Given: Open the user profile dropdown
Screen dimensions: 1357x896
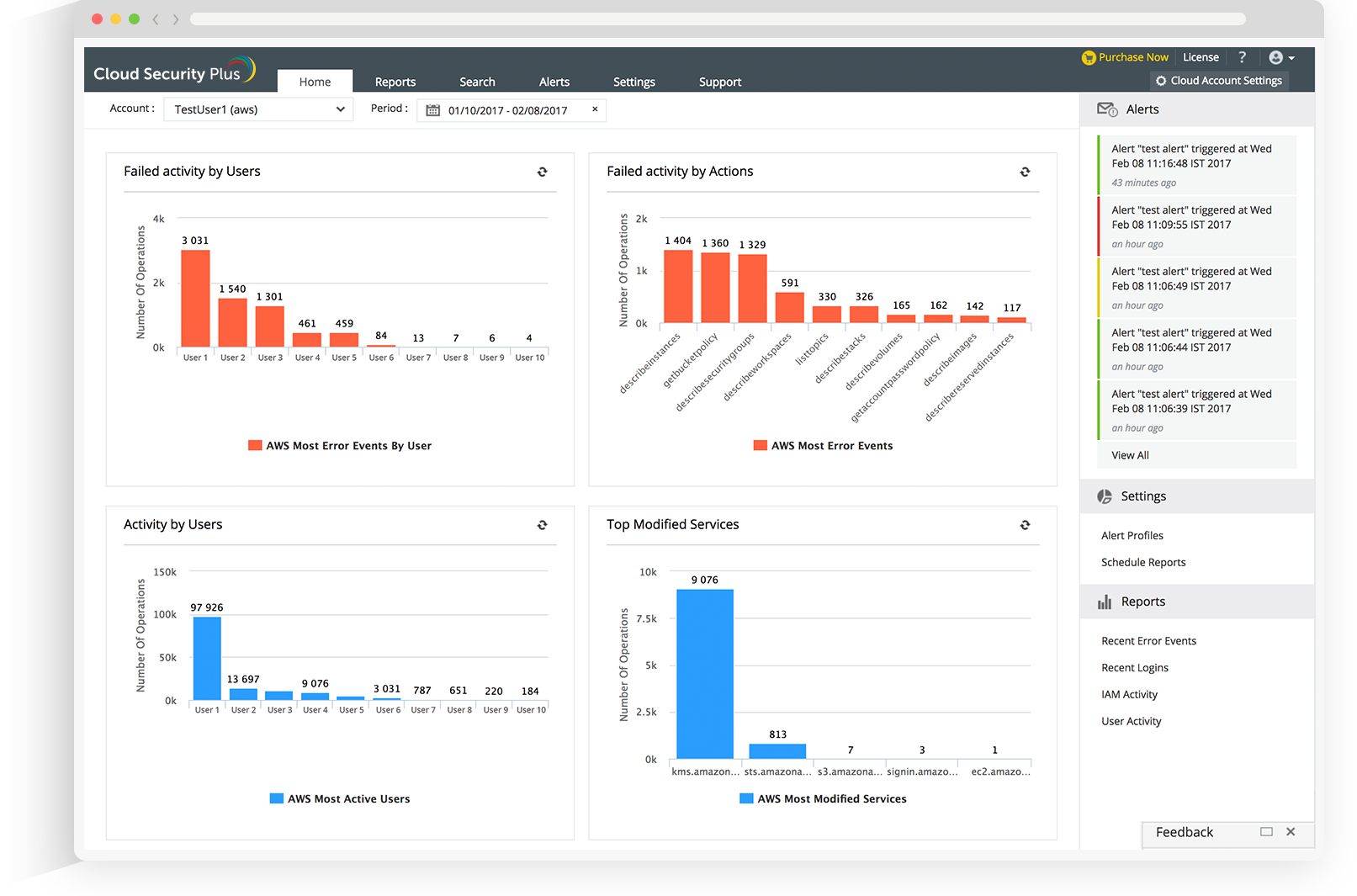Looking at the screenshot, I should (1280, 57).
